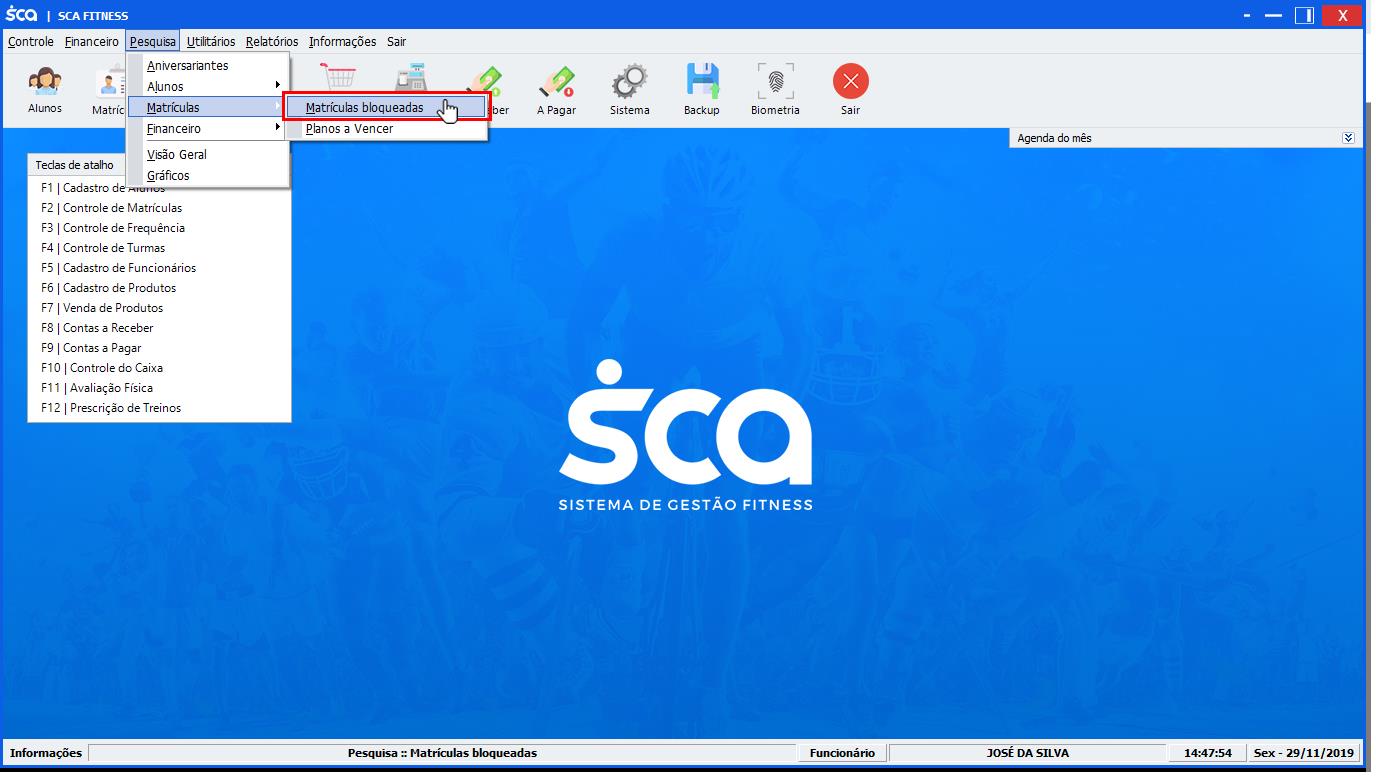Screen dimensions: 1376x777
Task: Close the open Pesquisa menu
Action: pos(152,42)
